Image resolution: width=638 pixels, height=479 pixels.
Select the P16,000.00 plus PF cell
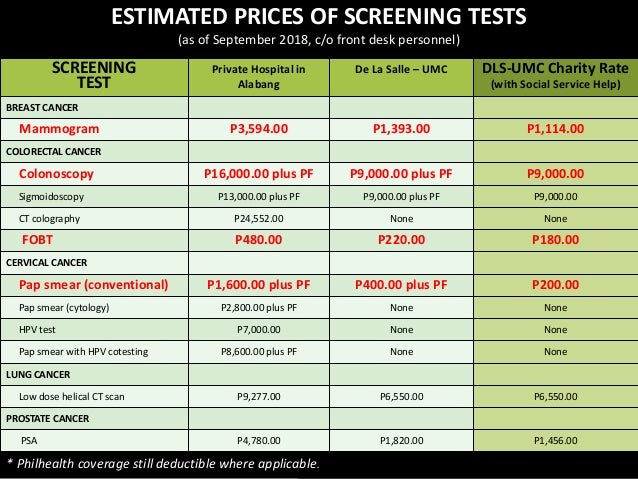tap(259, 174)
